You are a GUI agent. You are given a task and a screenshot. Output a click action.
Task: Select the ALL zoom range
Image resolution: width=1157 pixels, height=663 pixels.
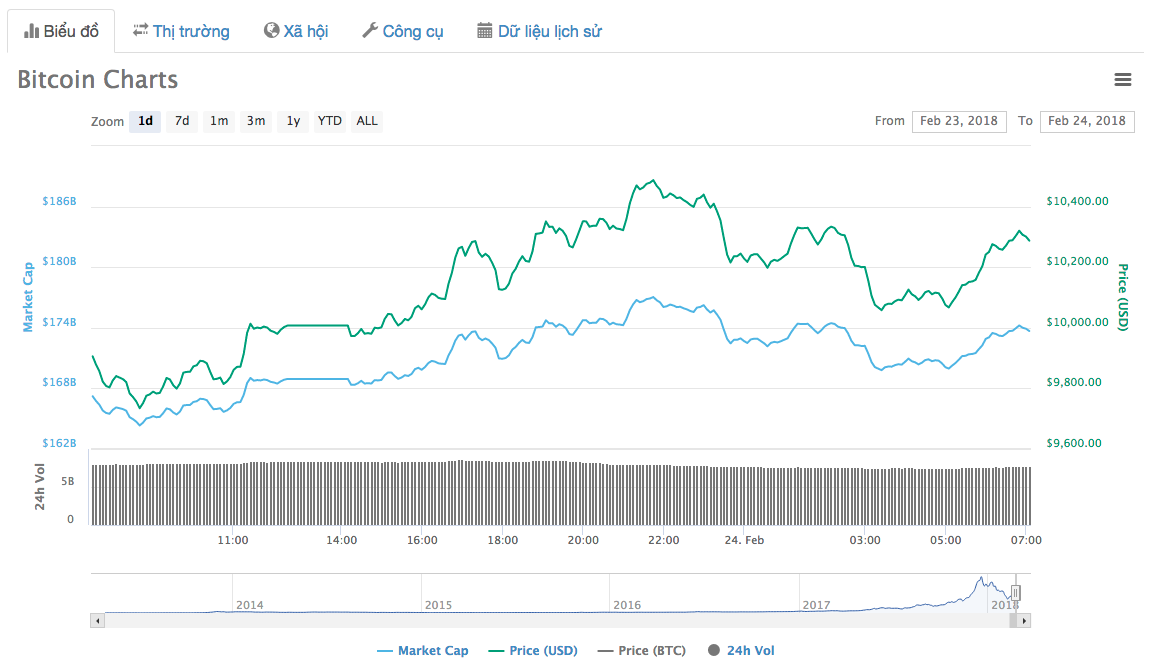tap(367, 121)
